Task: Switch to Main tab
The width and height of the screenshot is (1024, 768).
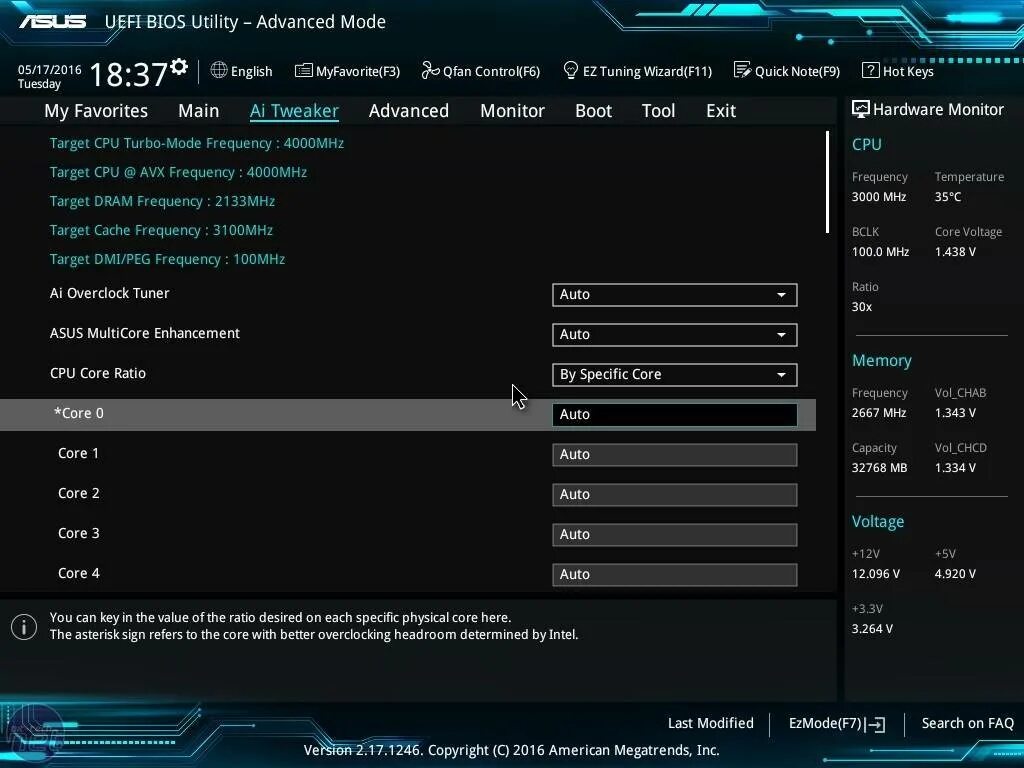Action: [199, 110]
